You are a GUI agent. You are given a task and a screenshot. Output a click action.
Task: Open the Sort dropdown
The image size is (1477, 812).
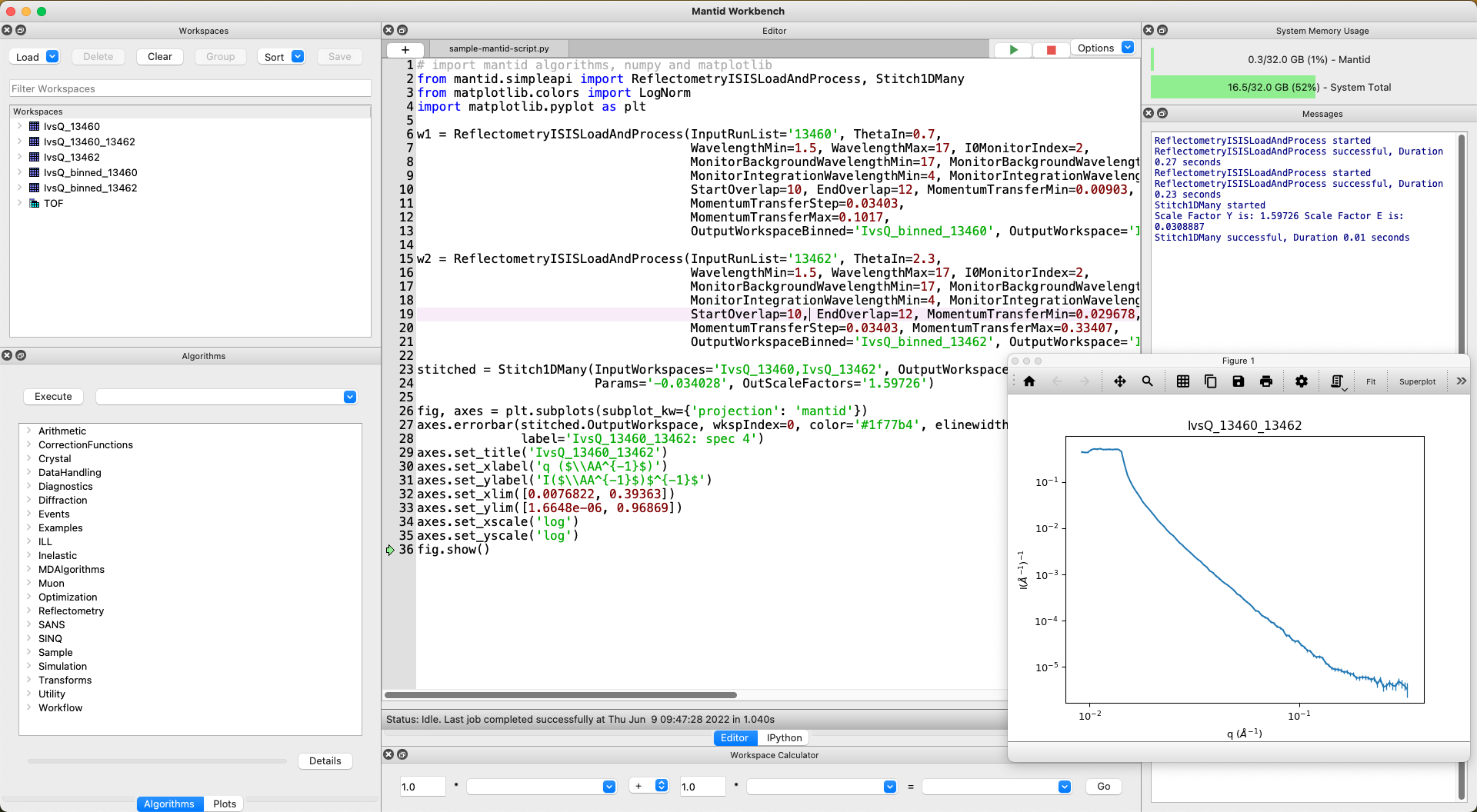tap(298, 56)
